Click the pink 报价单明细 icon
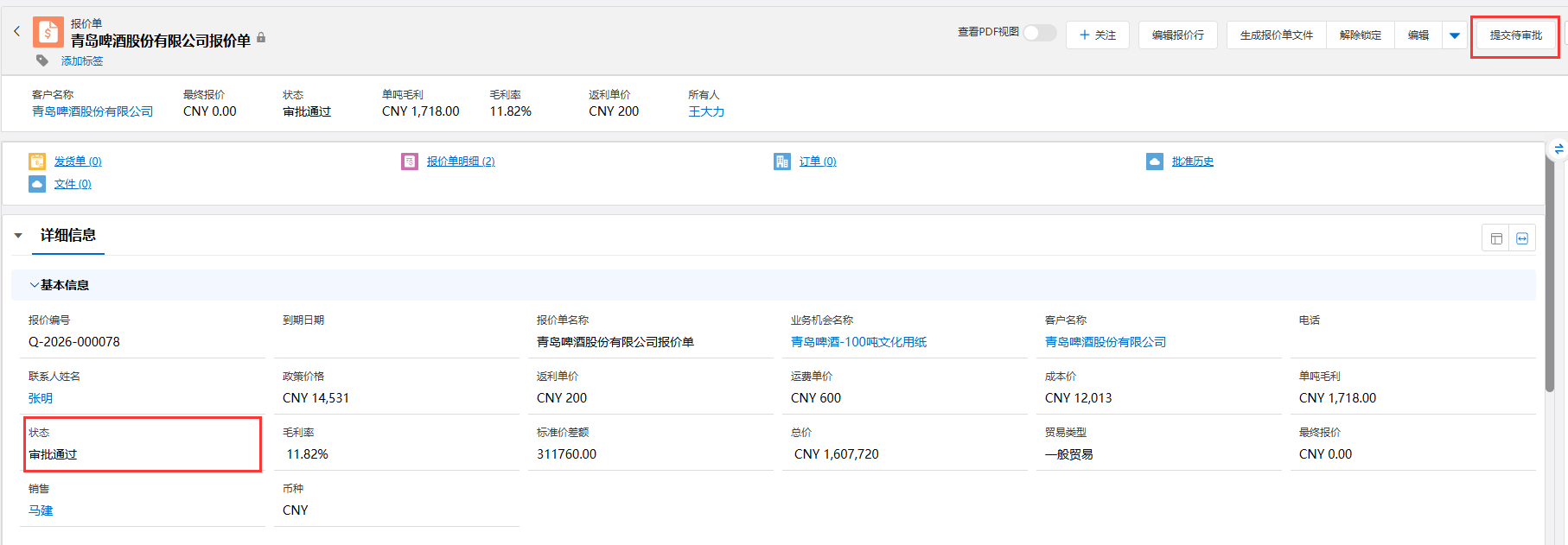 (x=410, y=162)
